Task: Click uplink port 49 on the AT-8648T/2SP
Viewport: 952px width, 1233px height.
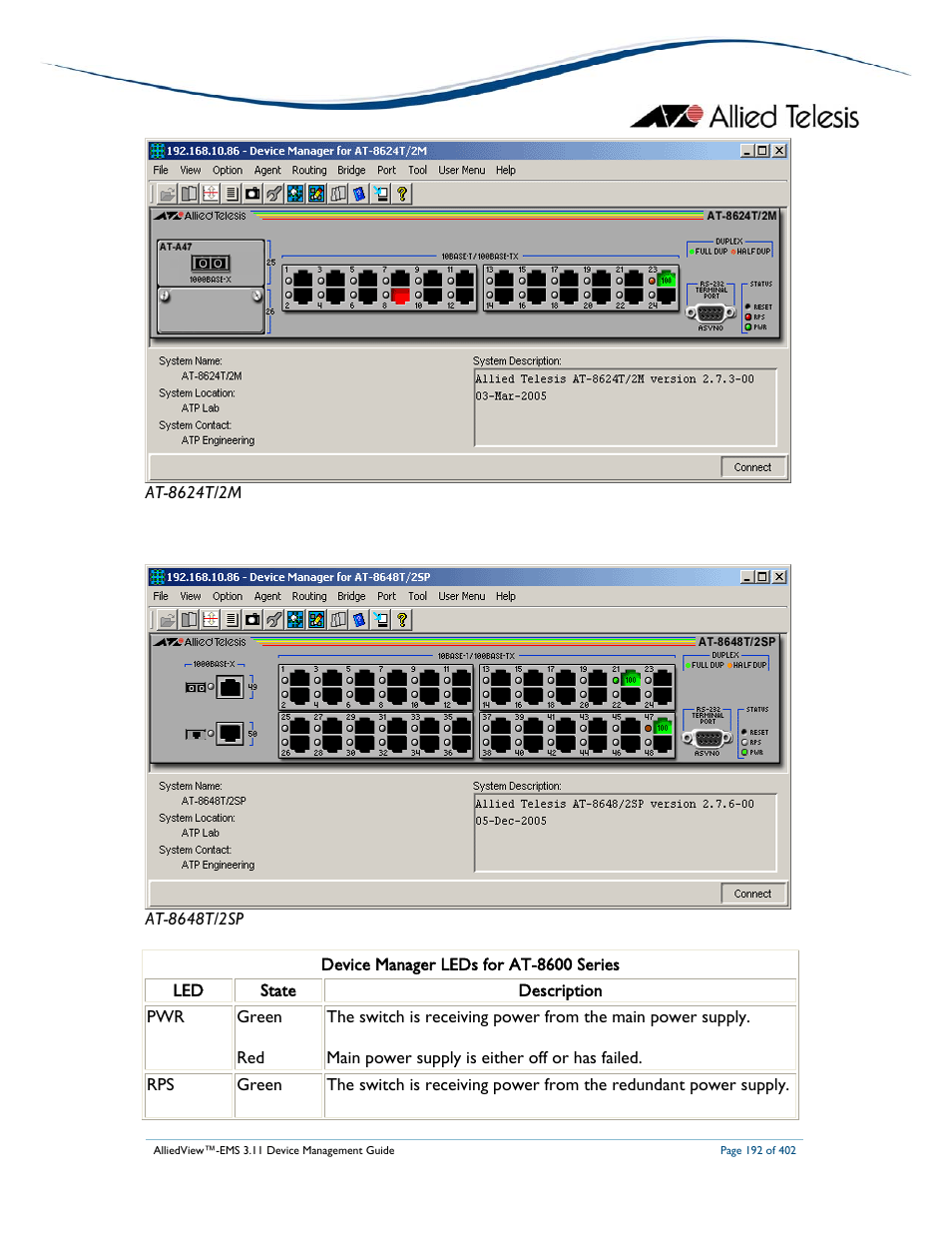Action: (x=231, y=687)
